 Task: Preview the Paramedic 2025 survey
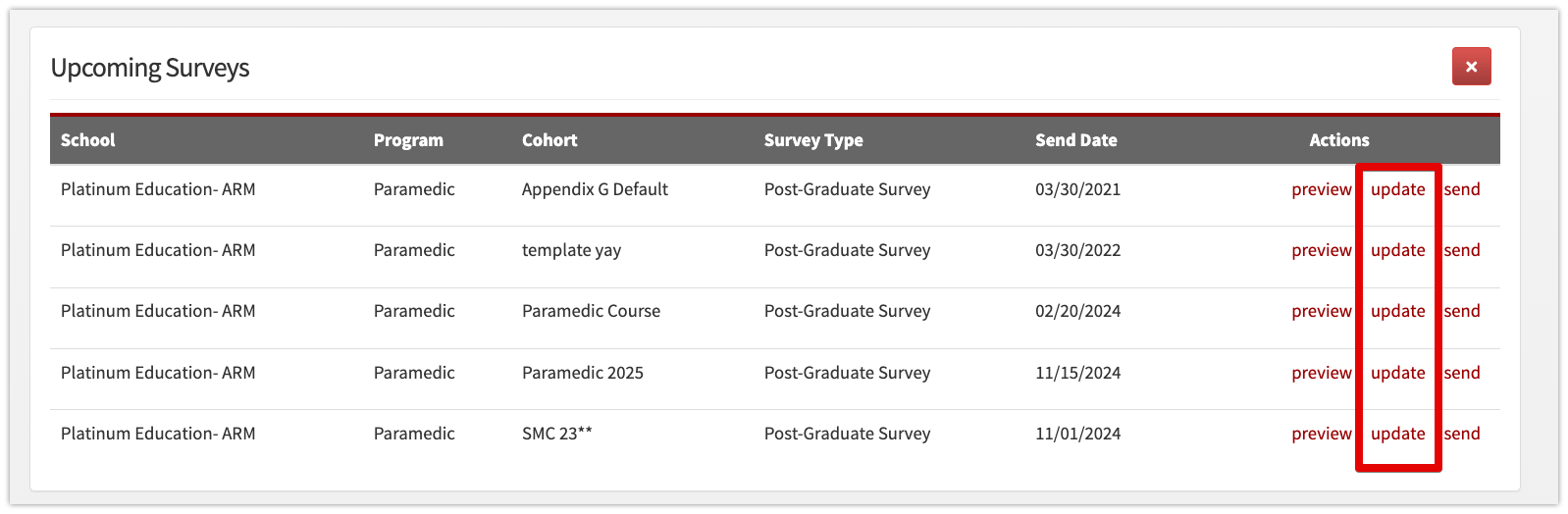pyautogui.click(x=1321, y=373)
